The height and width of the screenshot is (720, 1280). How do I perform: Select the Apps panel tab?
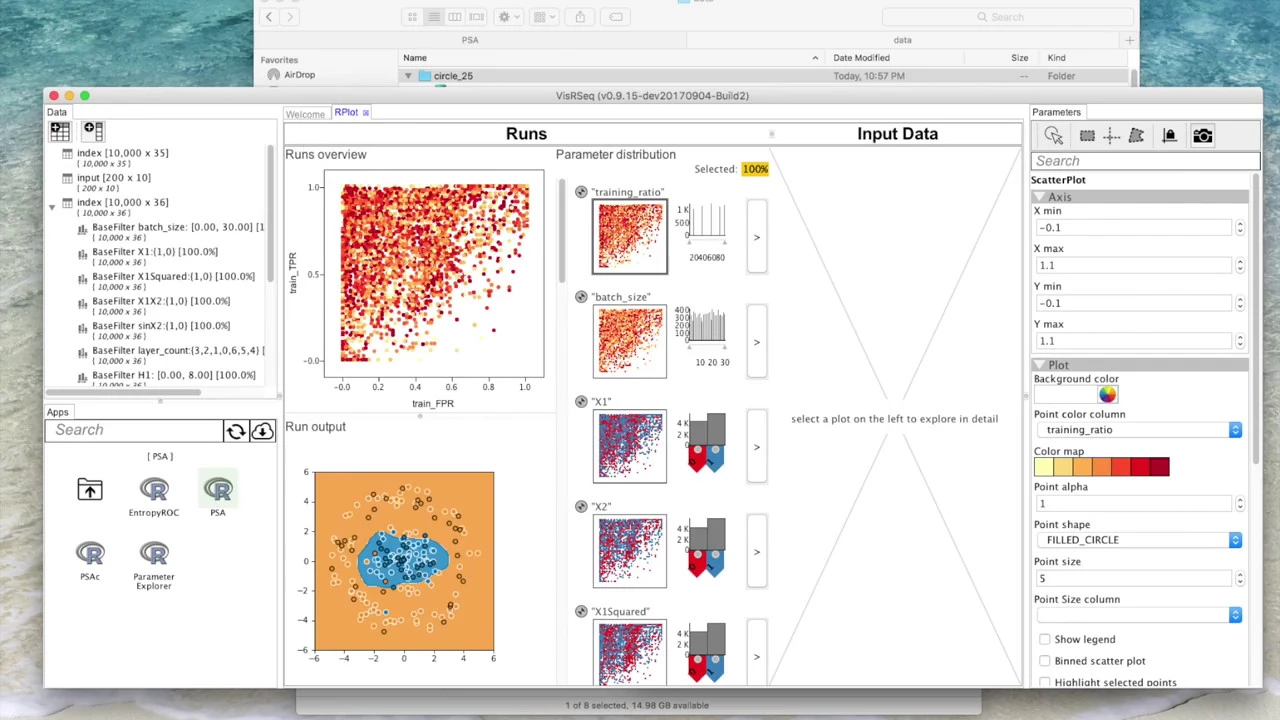[x=57, y=412]
